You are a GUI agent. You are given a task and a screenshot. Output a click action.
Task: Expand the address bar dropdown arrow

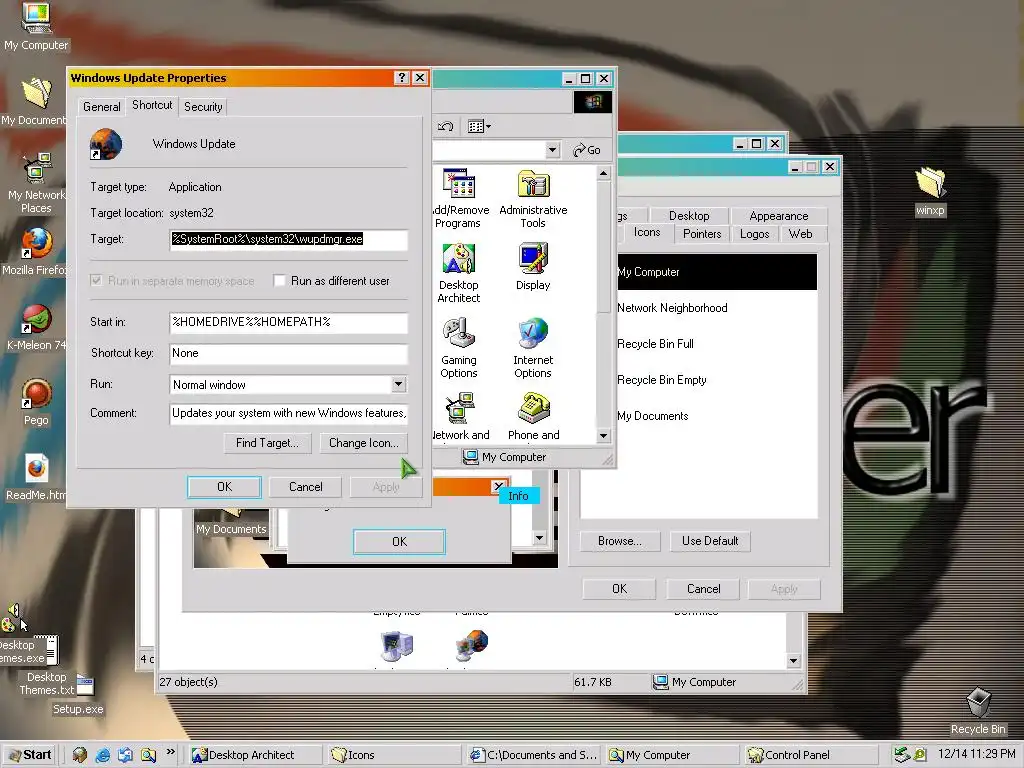coord(552,150)
